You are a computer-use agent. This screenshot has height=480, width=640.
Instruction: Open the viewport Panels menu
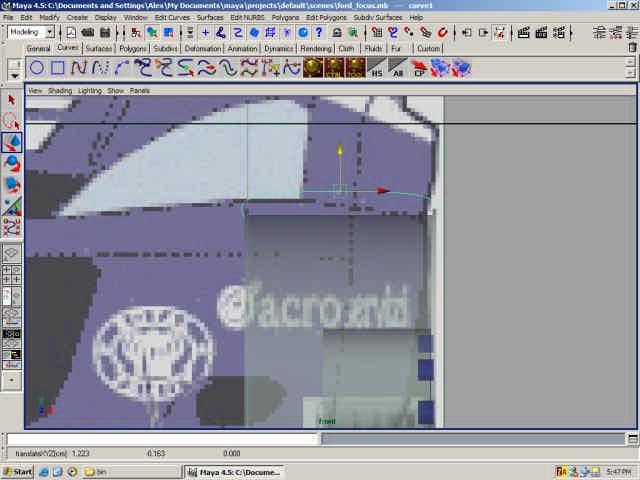coord(139,90)
